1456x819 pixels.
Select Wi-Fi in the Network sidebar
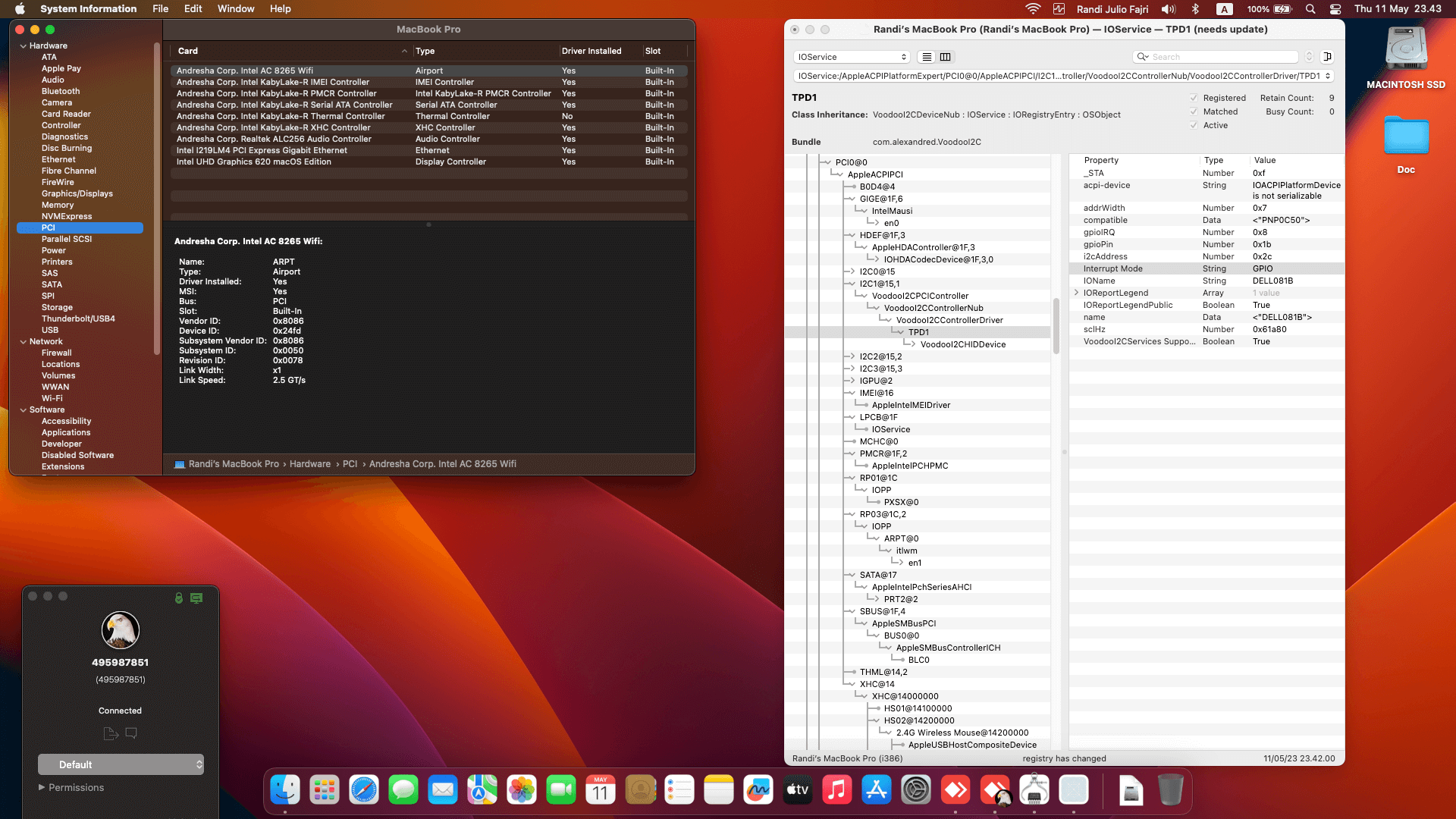[x=52, y=398]
